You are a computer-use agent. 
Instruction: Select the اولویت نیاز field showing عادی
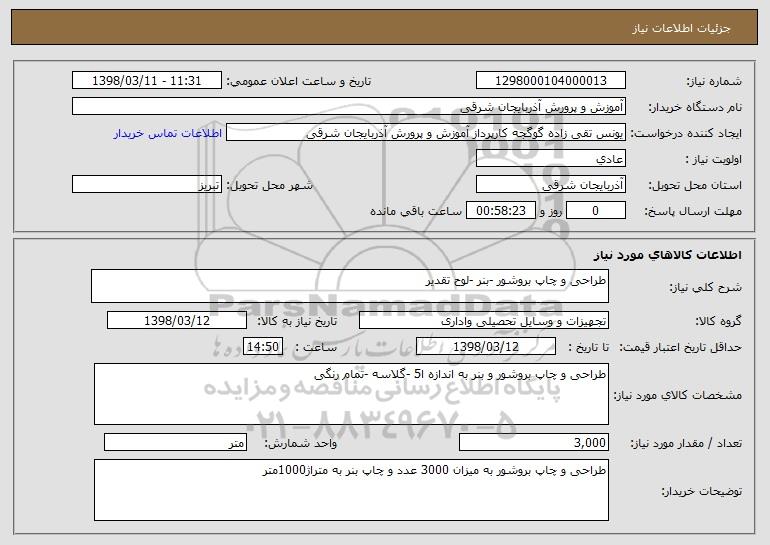[x=550, y=159]
